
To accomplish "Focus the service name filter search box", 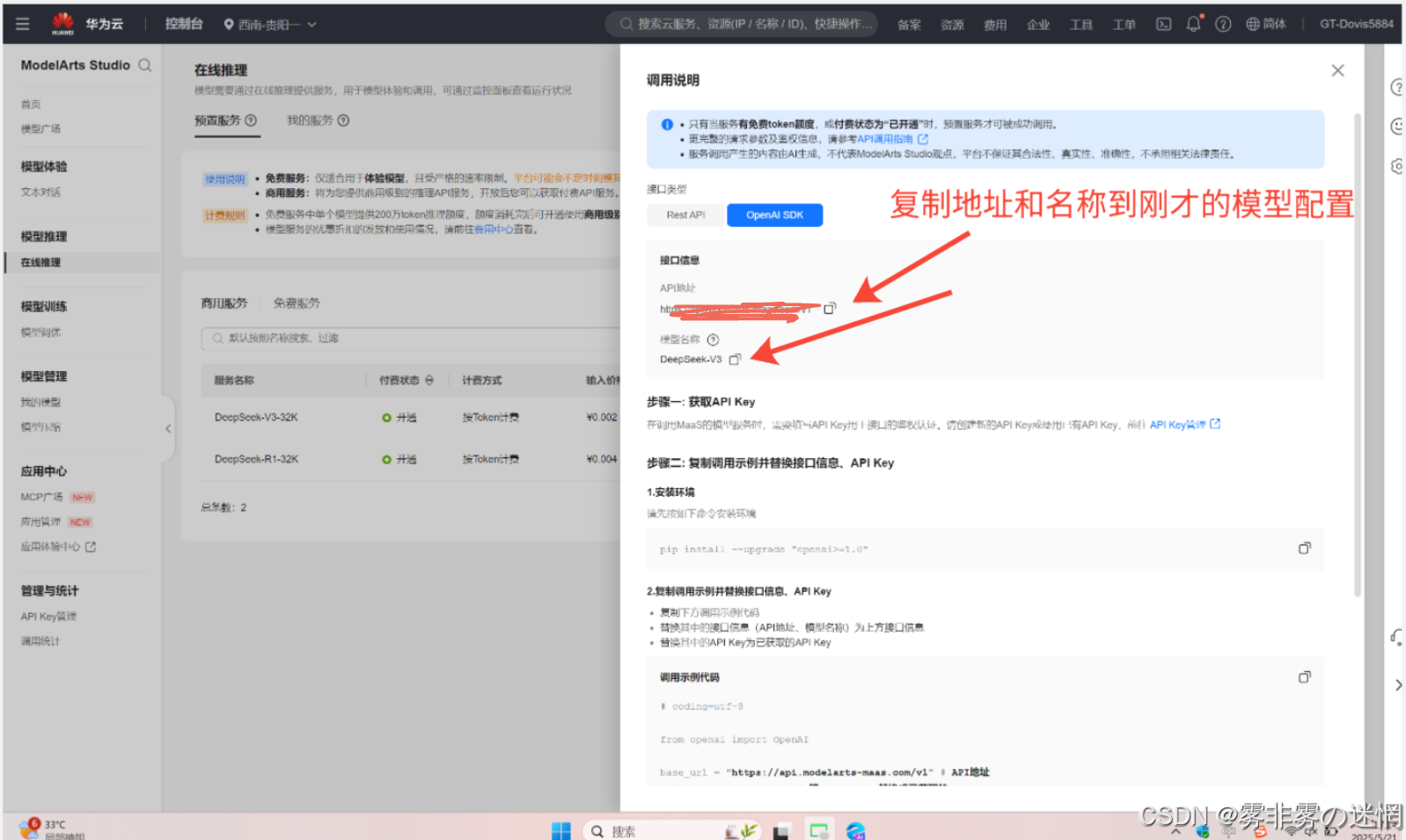I will click(x=412, y=338).
